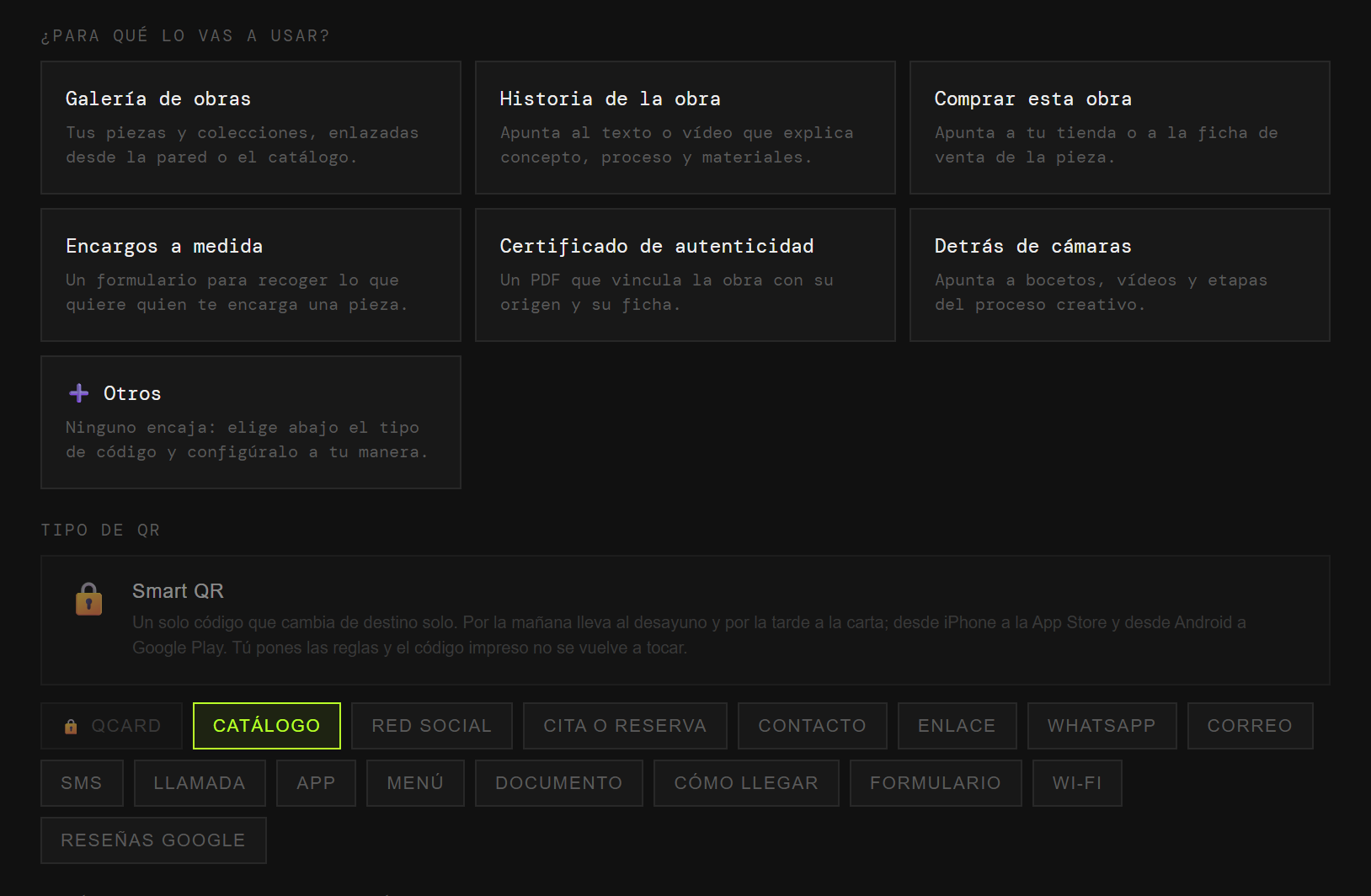Screen dimensions: 1371x896
Task: Choose the RESEÑAS GOOGLE QR type
Action: click(153, 840)
